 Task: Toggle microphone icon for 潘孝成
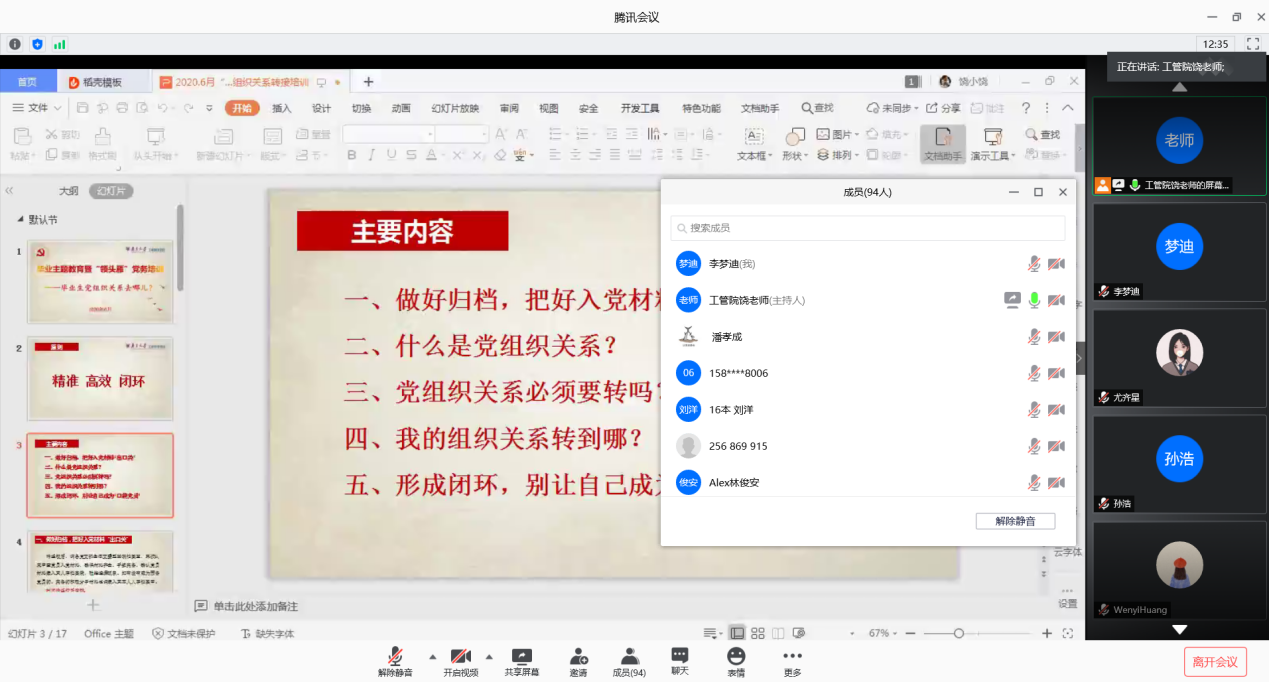tap(1034, 337)
